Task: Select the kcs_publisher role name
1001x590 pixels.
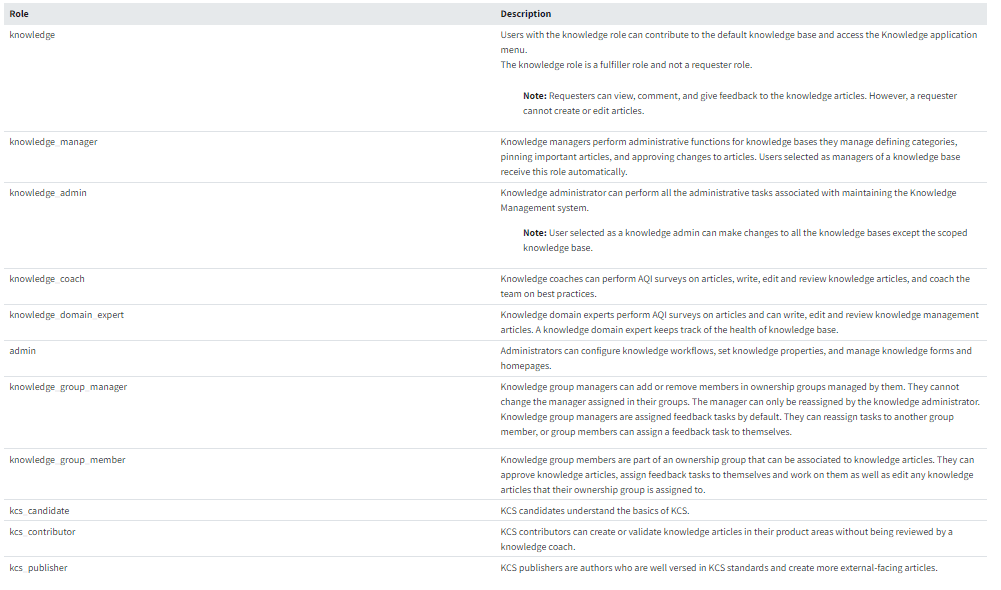Action: pos(38,568)
